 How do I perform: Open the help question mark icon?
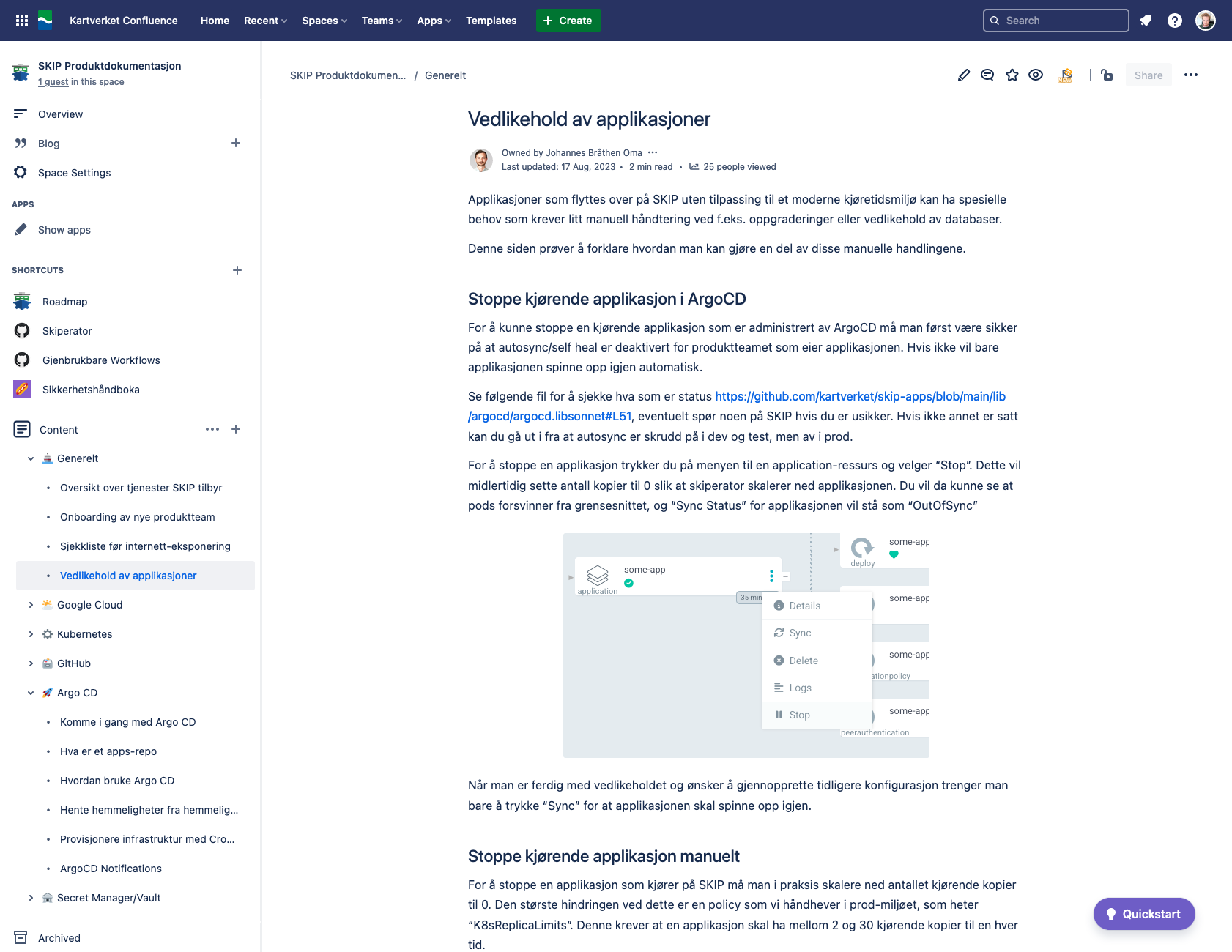1175,21
